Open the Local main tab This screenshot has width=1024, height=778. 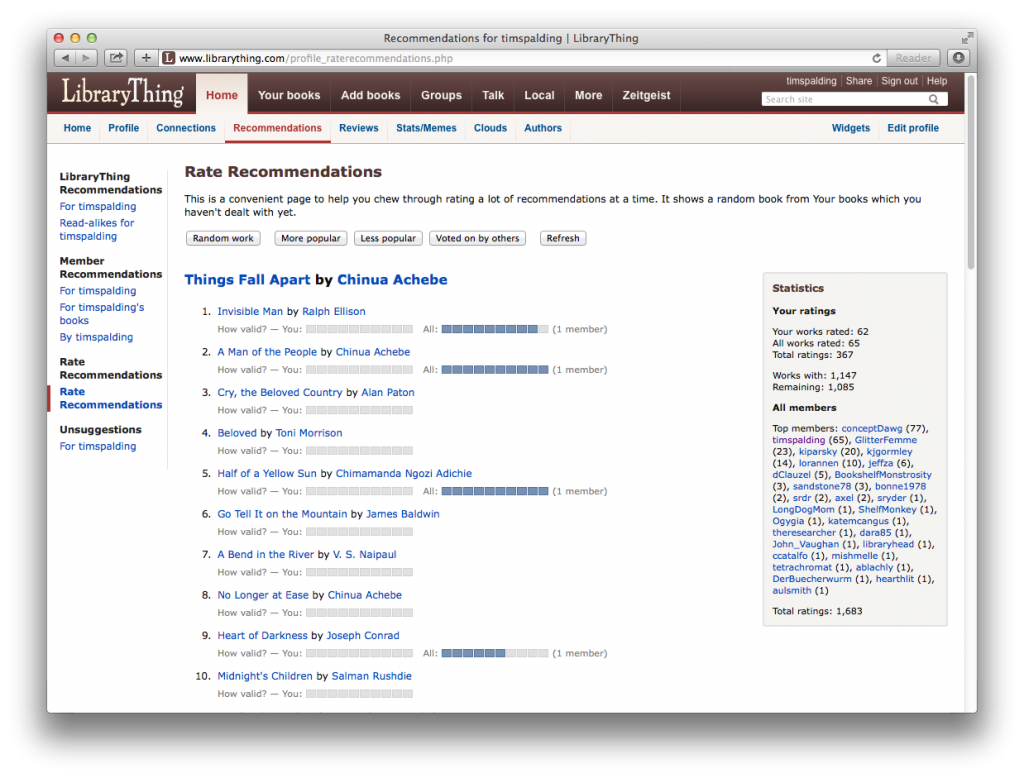pyautogui.click(x=539, y=95)
